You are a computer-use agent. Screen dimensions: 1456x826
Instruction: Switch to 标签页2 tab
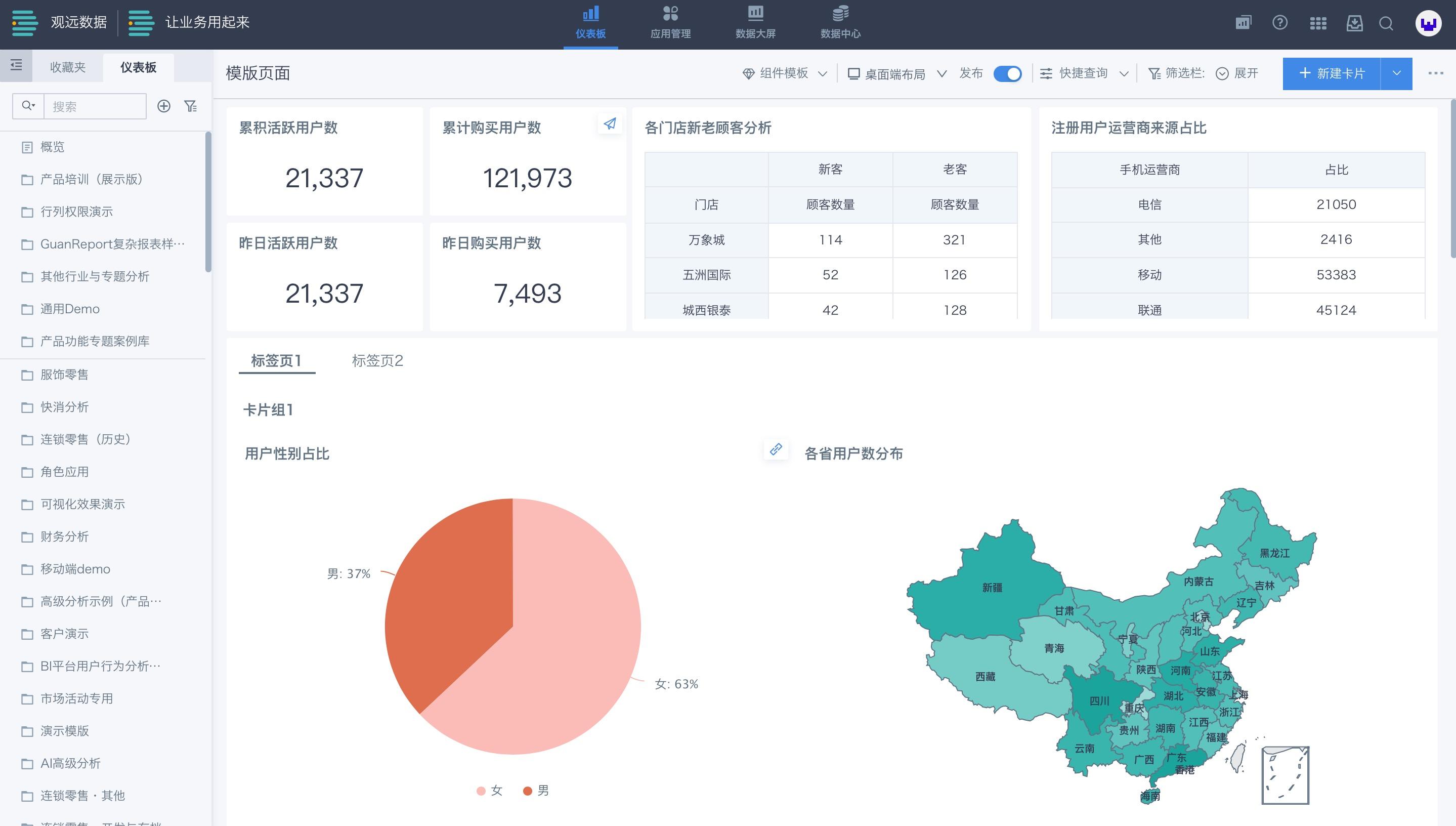pyautogui.click(x=377, y=360)
